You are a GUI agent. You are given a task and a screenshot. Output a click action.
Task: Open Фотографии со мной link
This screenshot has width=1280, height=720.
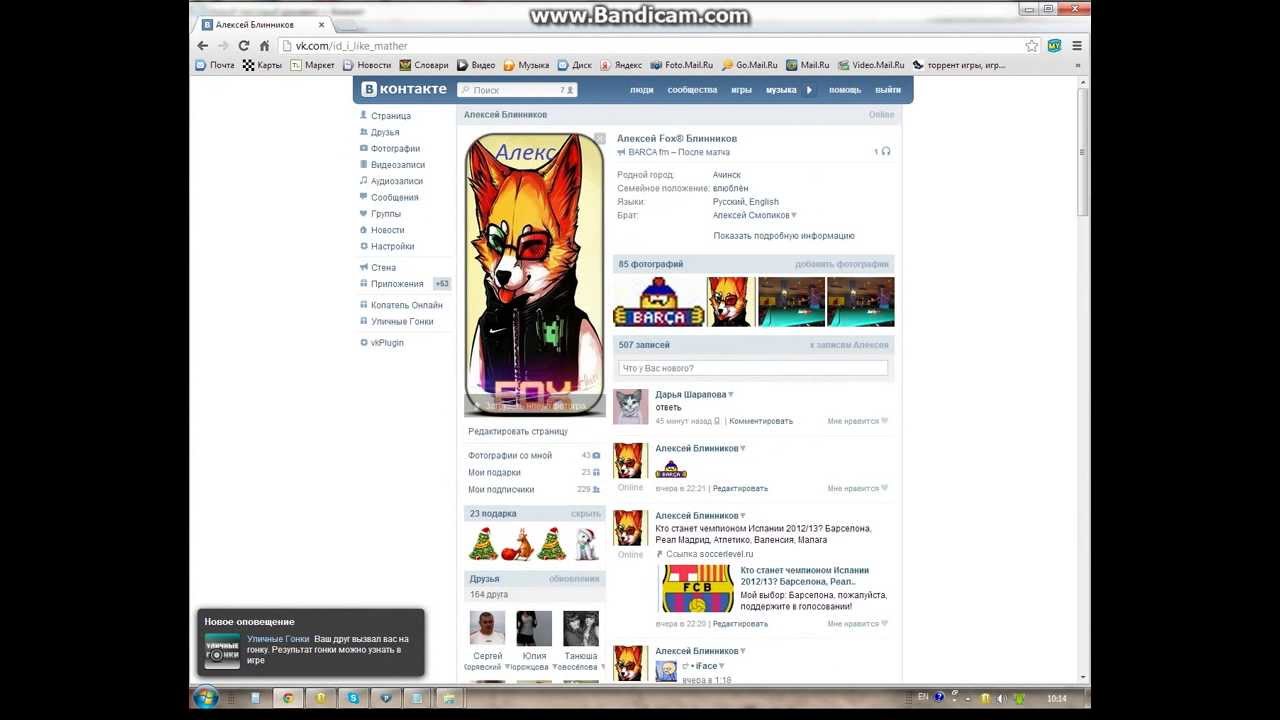pos(510,456)
